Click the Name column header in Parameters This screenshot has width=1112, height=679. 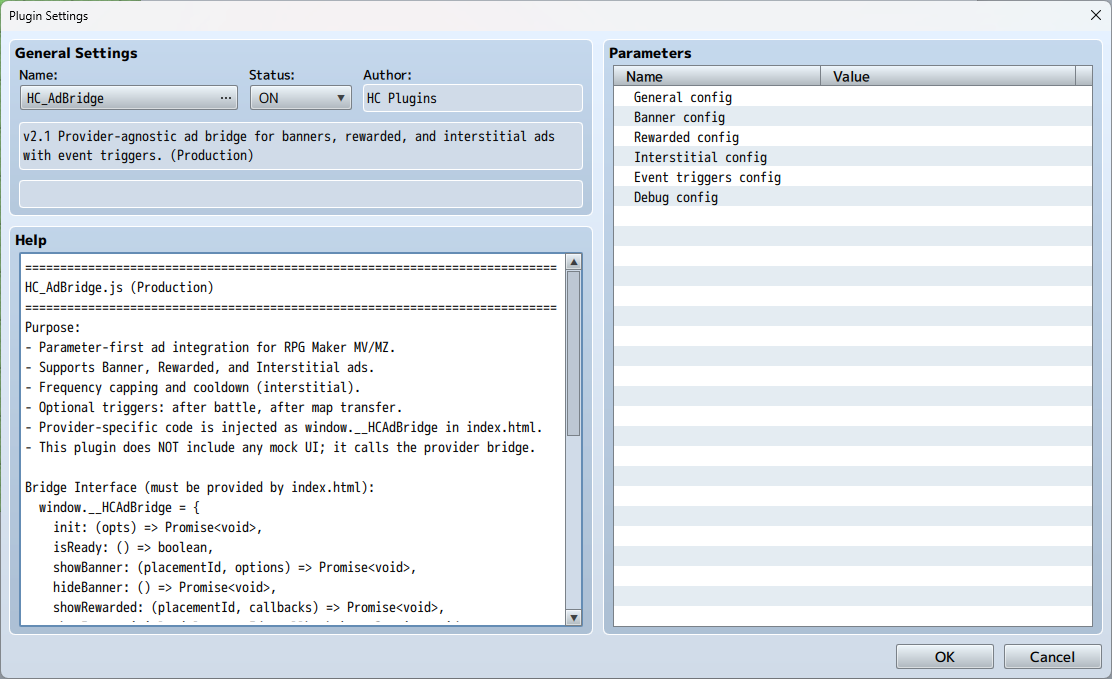point(717,76)
